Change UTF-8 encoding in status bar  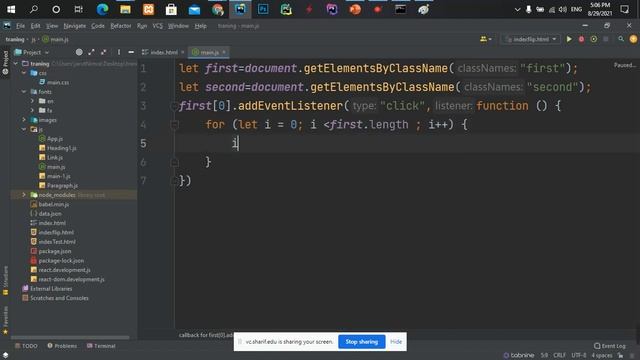coord(578,355)
